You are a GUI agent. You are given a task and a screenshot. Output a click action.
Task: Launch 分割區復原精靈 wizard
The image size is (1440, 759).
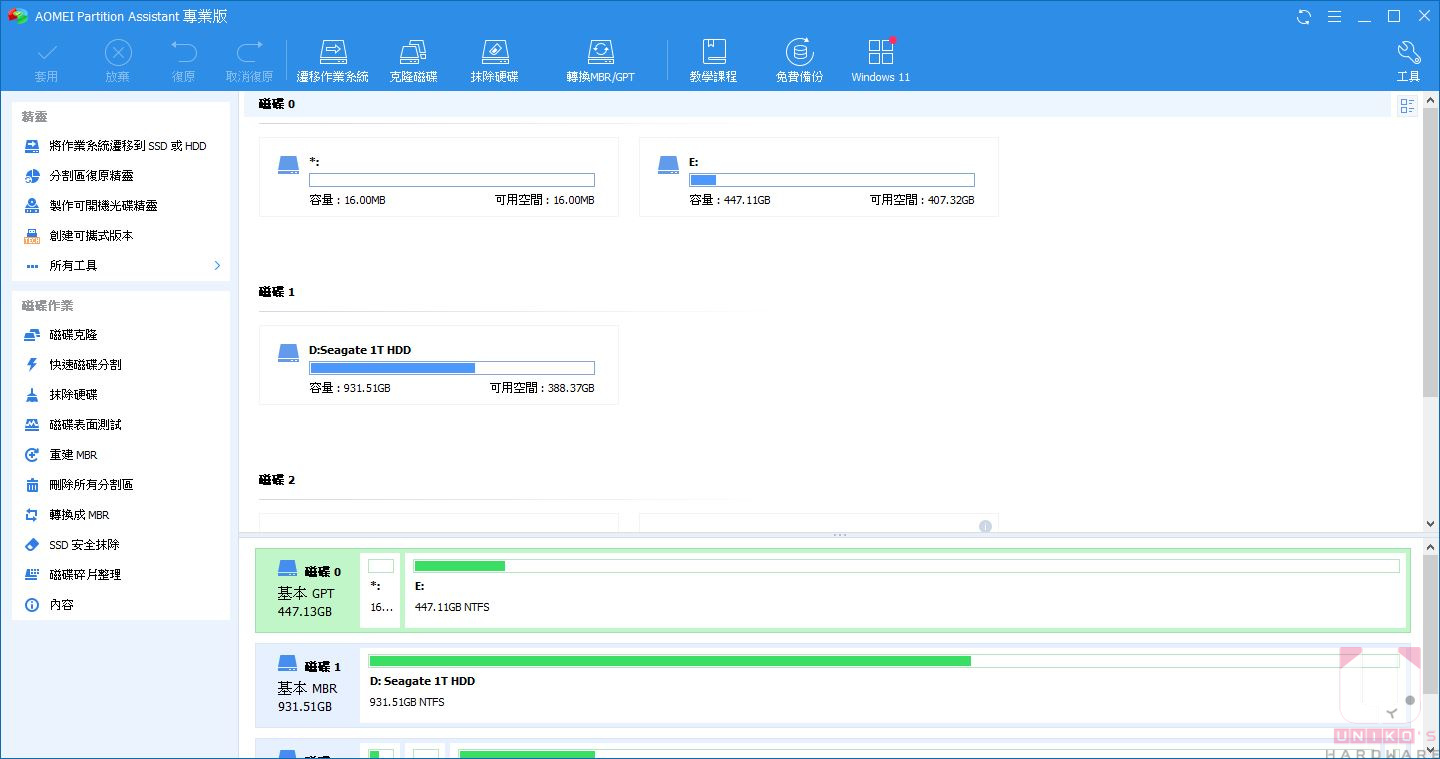click(x=121, y=176)
